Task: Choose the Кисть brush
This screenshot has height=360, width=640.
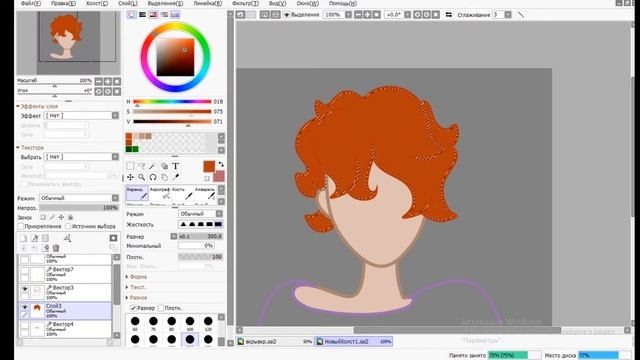Action: [182, 193]
